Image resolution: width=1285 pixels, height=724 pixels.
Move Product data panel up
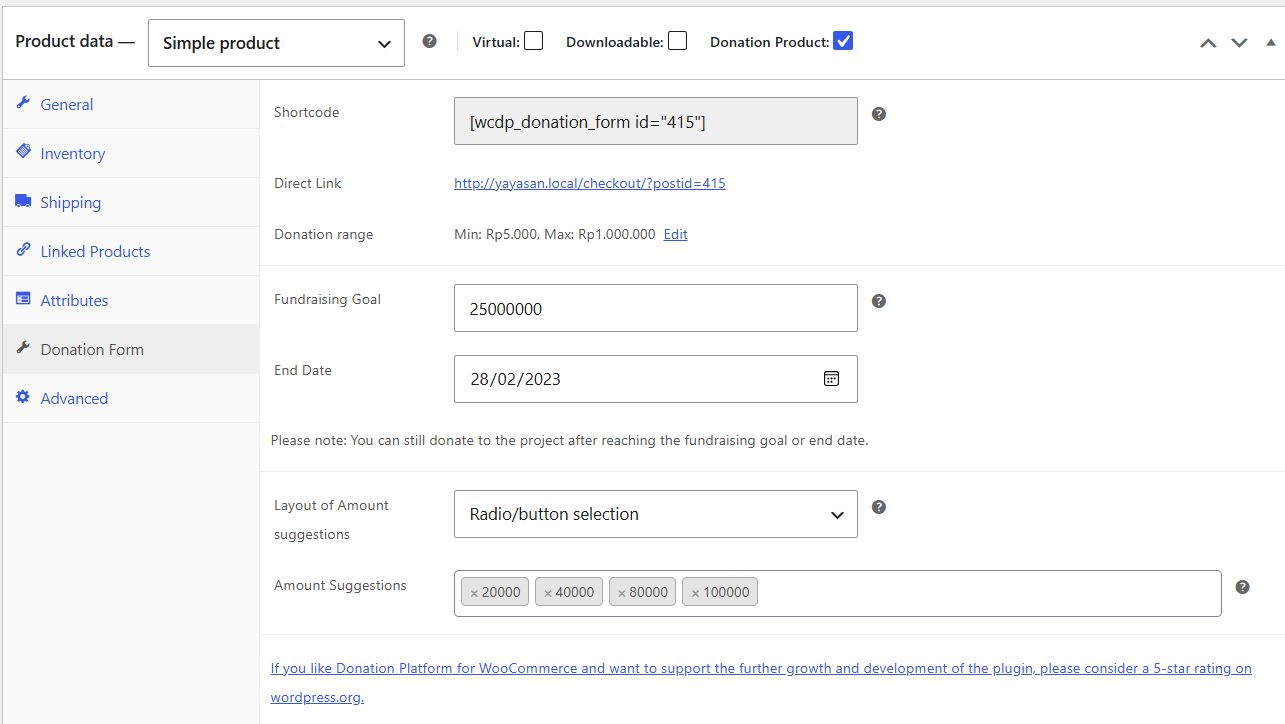[1208, 43]
